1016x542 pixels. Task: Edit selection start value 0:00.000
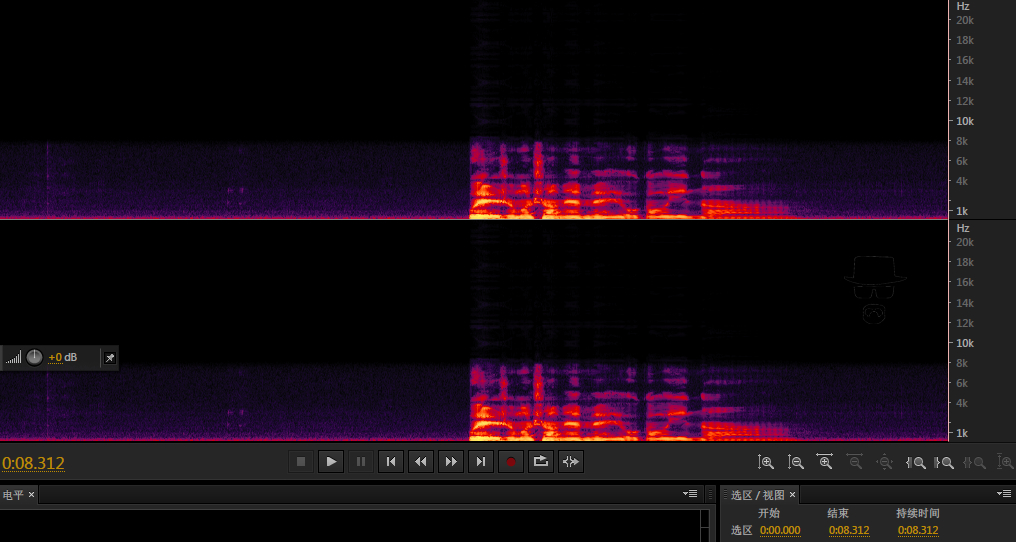point(780,530)
